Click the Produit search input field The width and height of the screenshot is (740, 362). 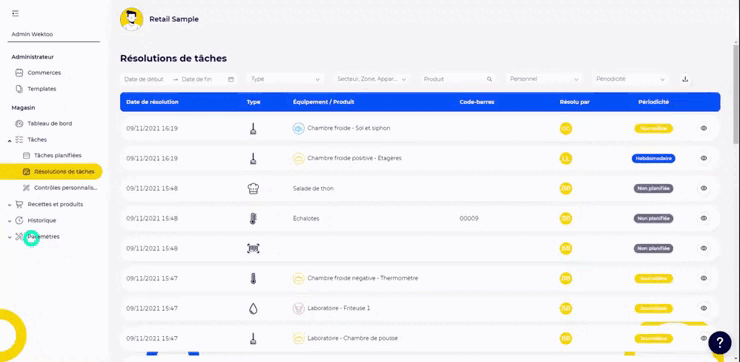point(458,79)
